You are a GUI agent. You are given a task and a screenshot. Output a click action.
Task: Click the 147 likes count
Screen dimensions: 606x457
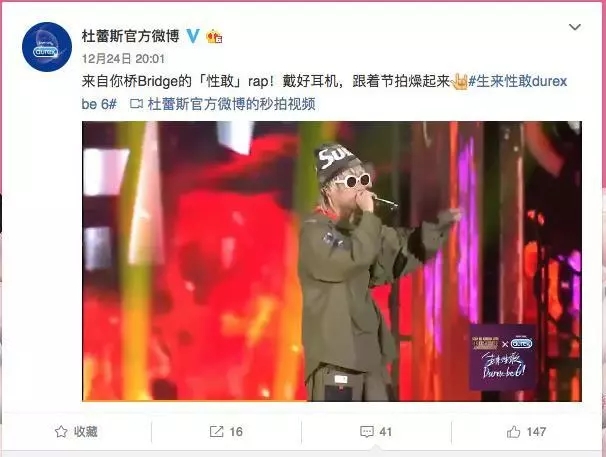(x=536, y=431)
